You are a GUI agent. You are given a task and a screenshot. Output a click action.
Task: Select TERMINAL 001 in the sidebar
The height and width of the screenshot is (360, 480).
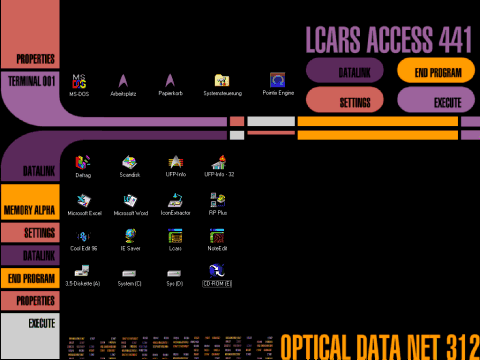tap(30, 81)
